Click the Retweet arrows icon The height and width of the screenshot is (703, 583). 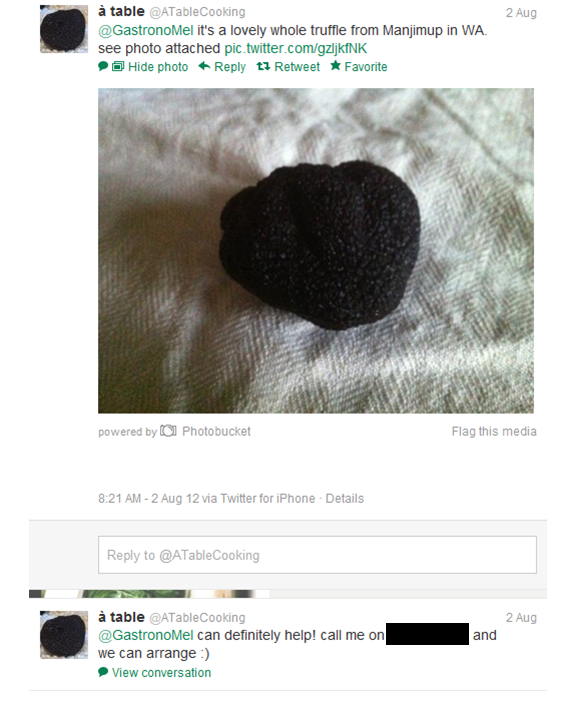coord(263,66)
